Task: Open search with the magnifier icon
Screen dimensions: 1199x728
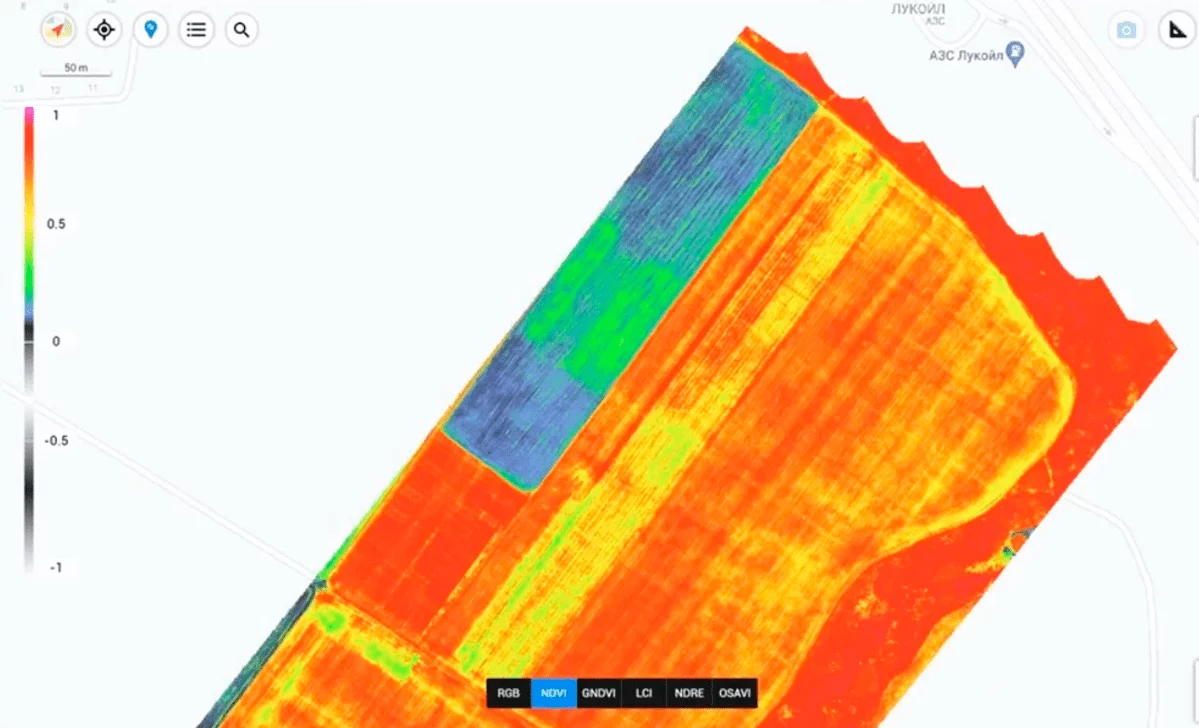Action: pyautogui.click(x=242, y=30)
